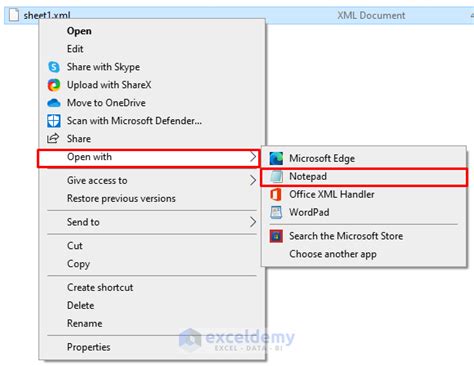The width and height of the screenshot is (474, 366).
Task: Expand the Open with submenu arrow
Action: (253, 157)
